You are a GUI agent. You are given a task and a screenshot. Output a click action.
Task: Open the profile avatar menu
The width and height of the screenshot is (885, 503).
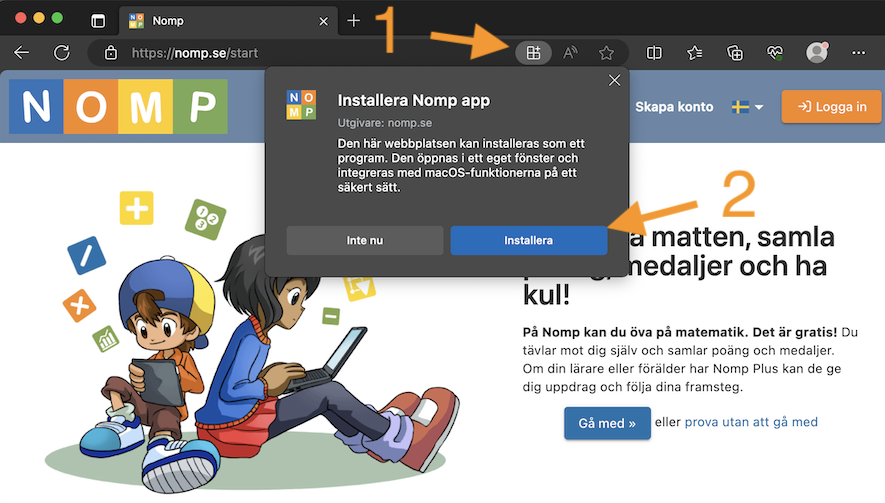(x=817, y=53)
